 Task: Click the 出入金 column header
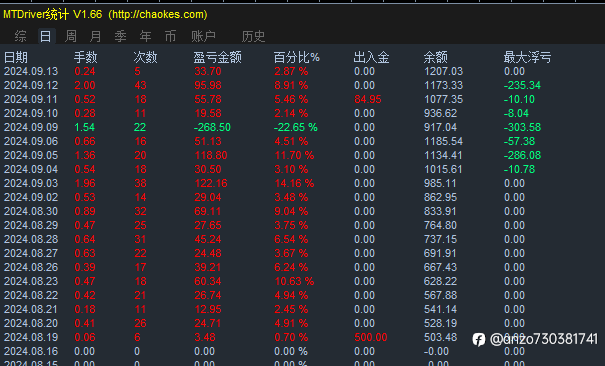(371, 57)
